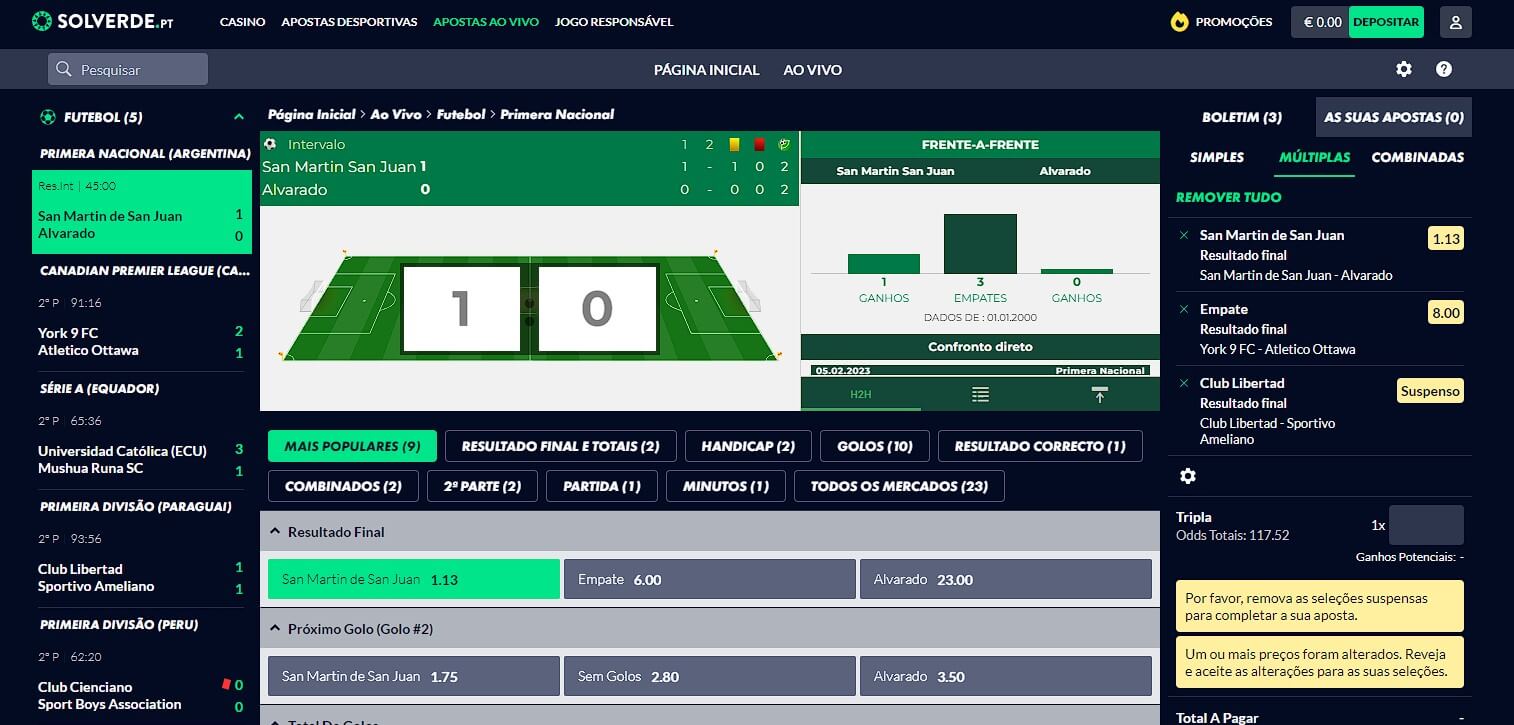Open Club Cienciano vs Sport Boys match

tap(141, 681)
